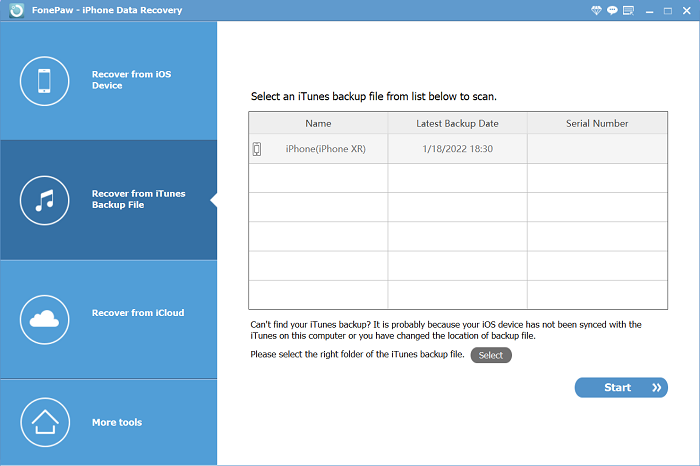Click the menu list icon in title bar

click(x=629, y=10)
